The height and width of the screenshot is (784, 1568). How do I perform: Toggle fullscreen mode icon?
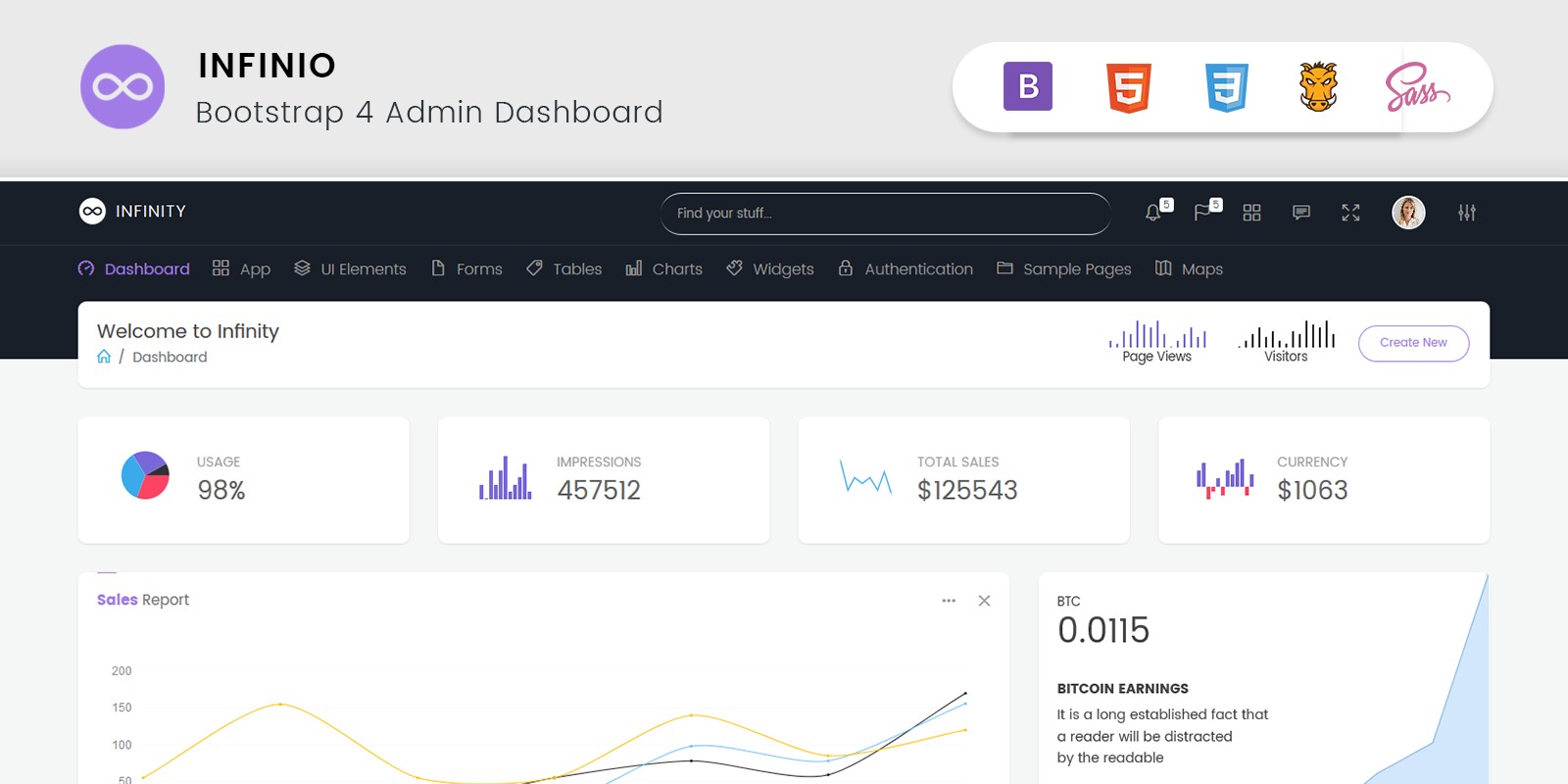point(1350,213)
